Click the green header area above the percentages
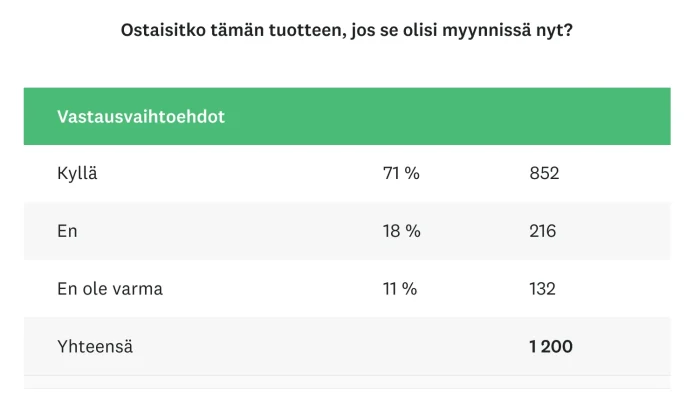 click(x=402, y=116)
